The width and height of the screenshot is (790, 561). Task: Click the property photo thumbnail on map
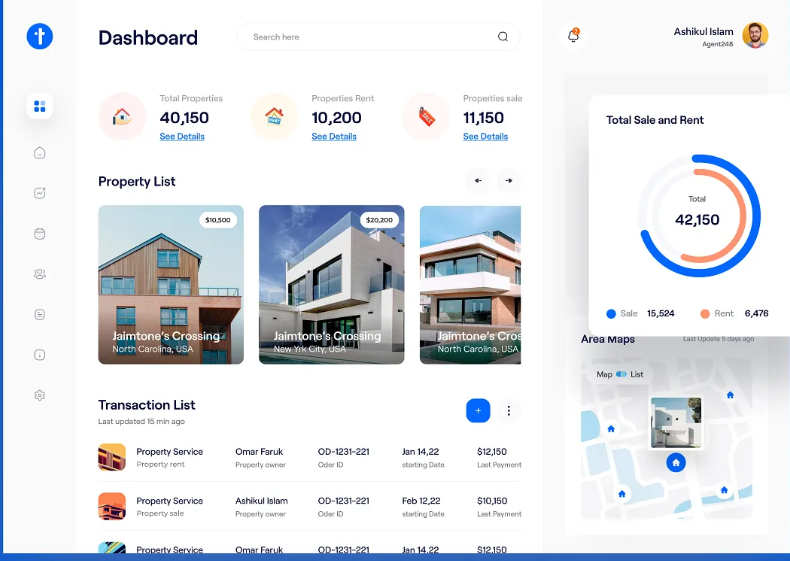pyautogui.click(x=676, y=422)
